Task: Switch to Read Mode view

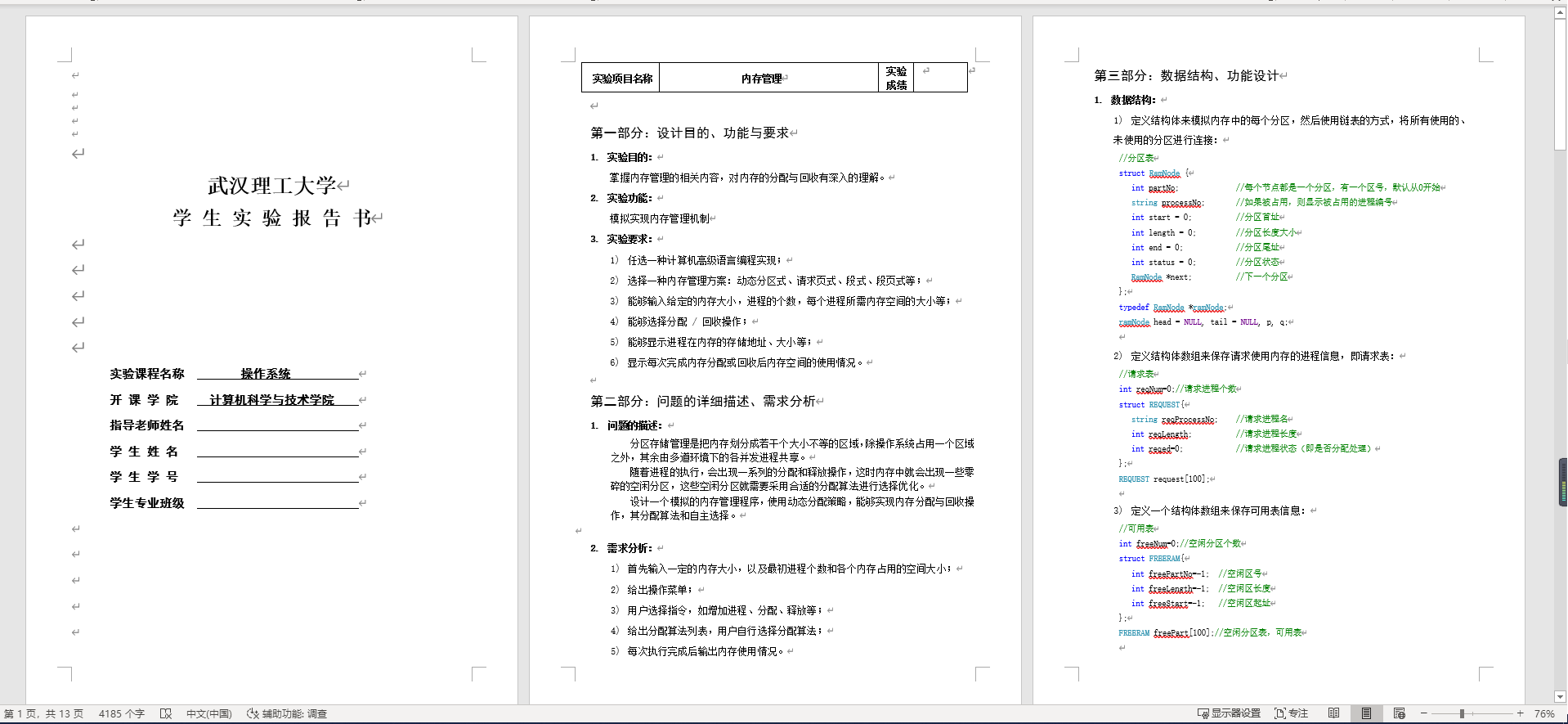Action: tap(1333, 713)
